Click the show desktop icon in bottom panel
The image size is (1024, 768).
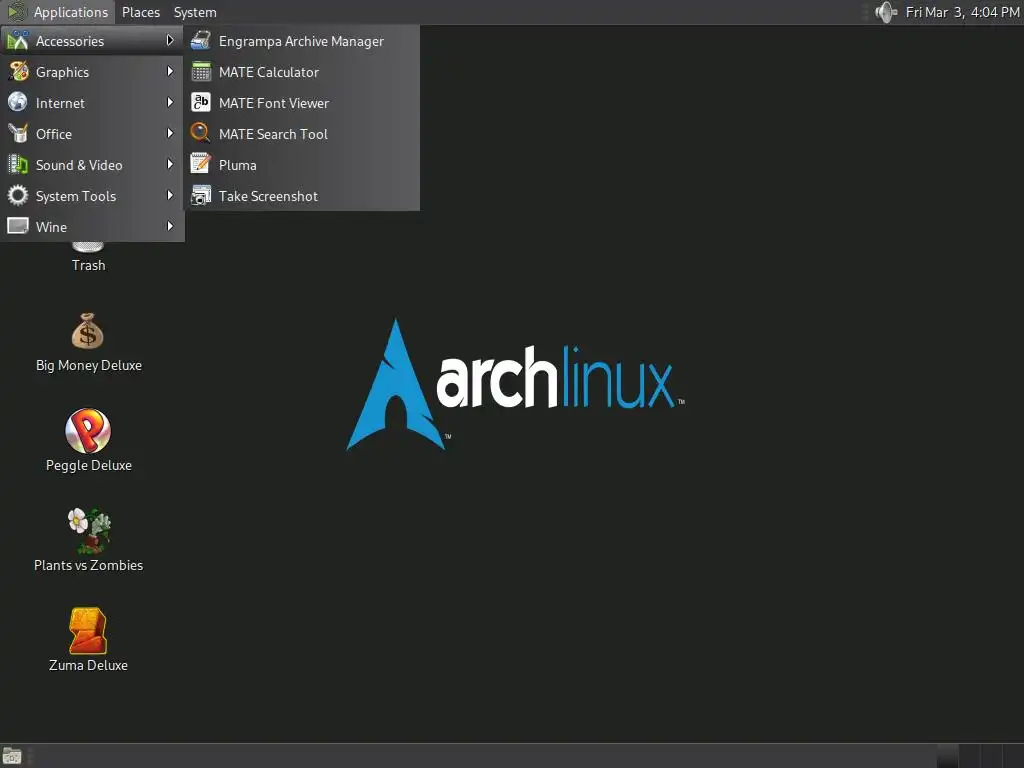point(12,756)
